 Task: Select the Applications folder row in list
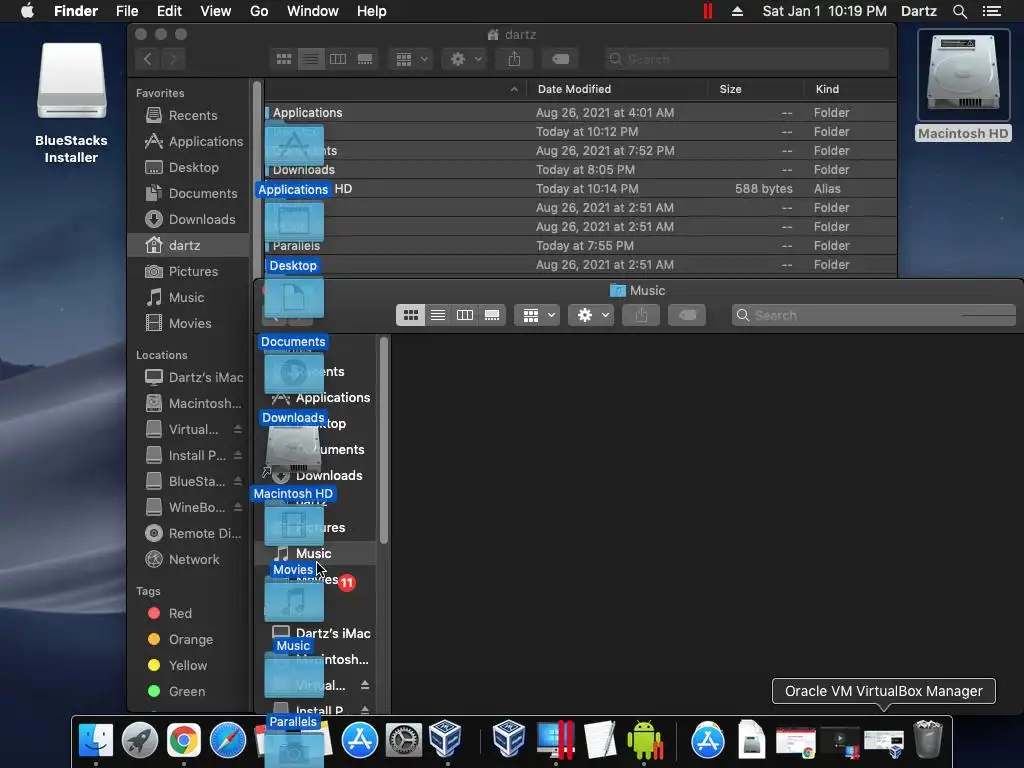581,113
